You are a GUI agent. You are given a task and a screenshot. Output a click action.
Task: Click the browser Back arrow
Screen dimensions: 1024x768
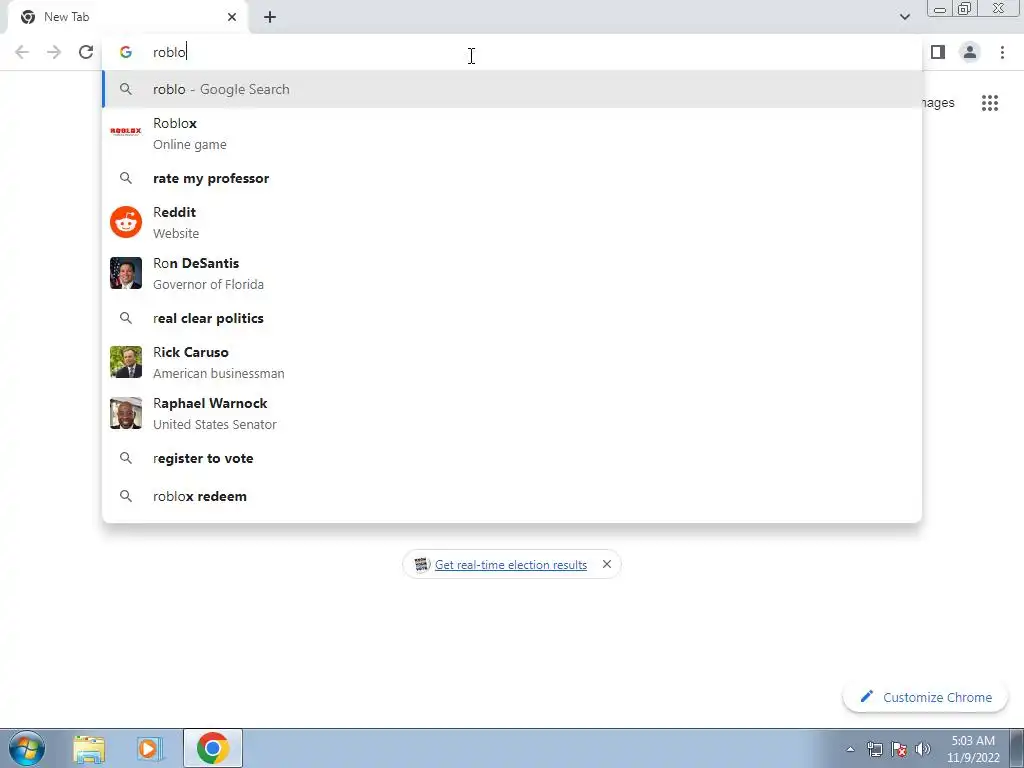22,52
